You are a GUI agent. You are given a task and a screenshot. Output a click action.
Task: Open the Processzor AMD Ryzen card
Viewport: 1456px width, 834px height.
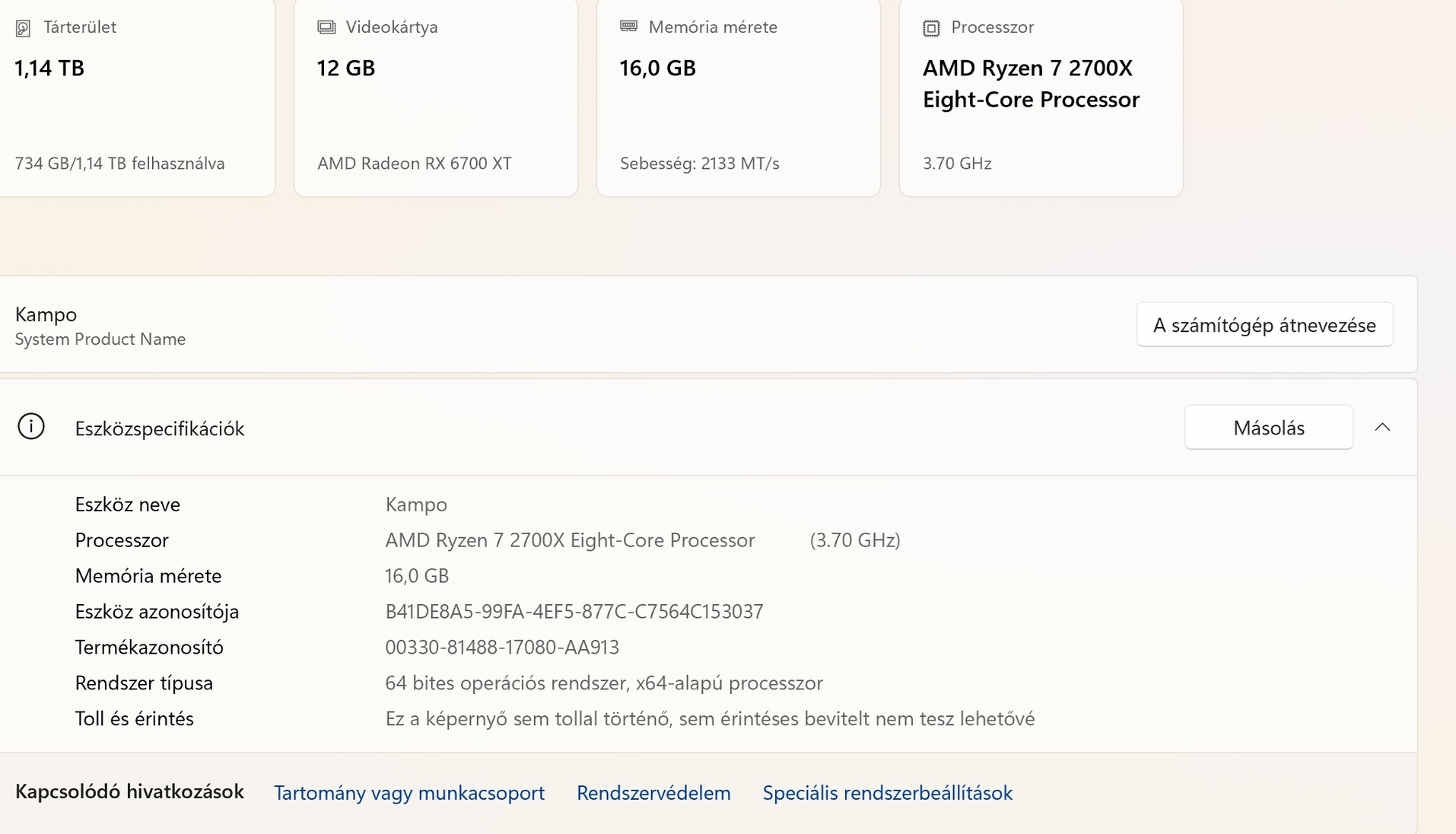(1041, 99)
